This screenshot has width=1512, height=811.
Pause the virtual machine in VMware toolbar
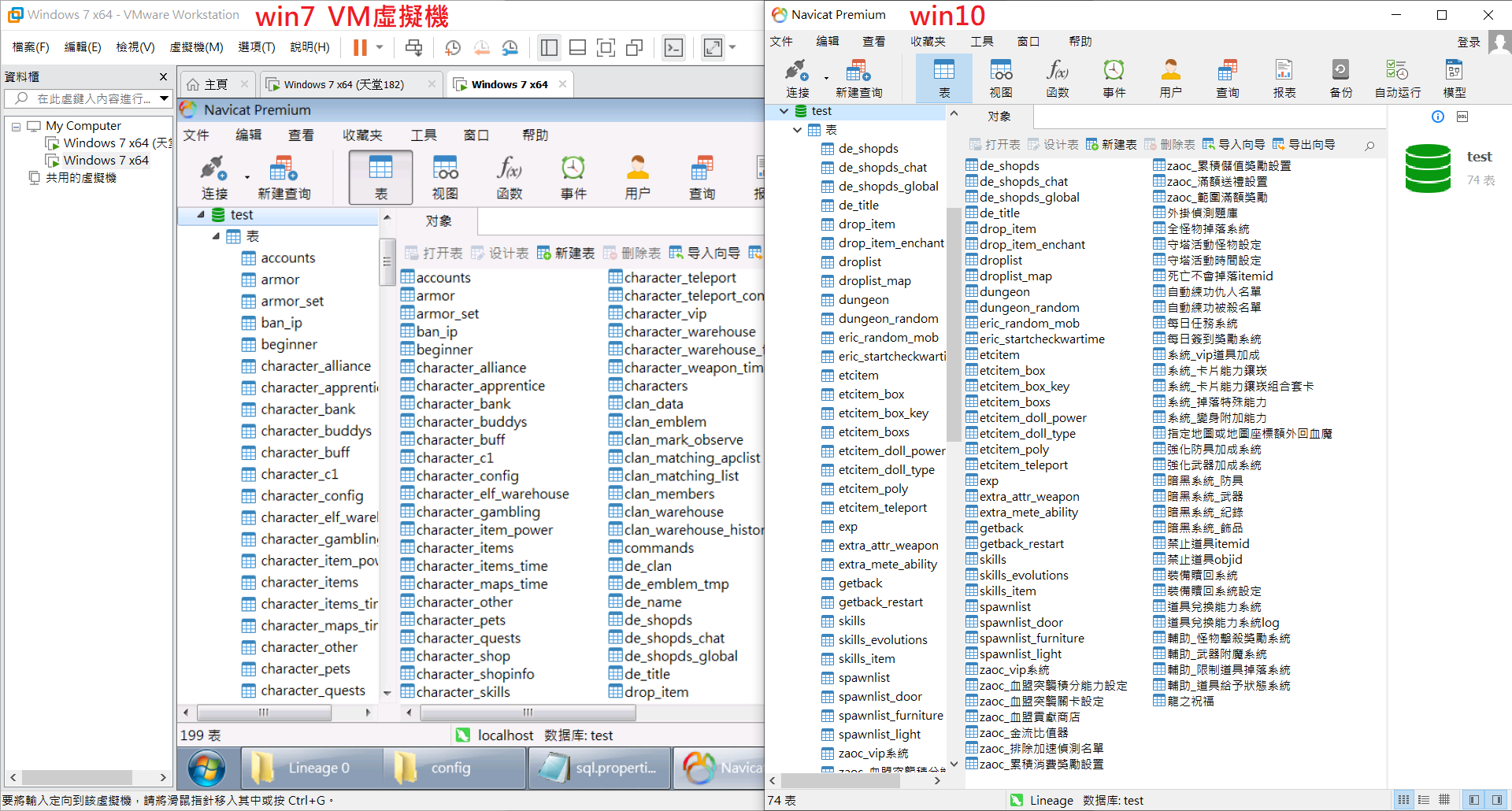tap(360, 48)
